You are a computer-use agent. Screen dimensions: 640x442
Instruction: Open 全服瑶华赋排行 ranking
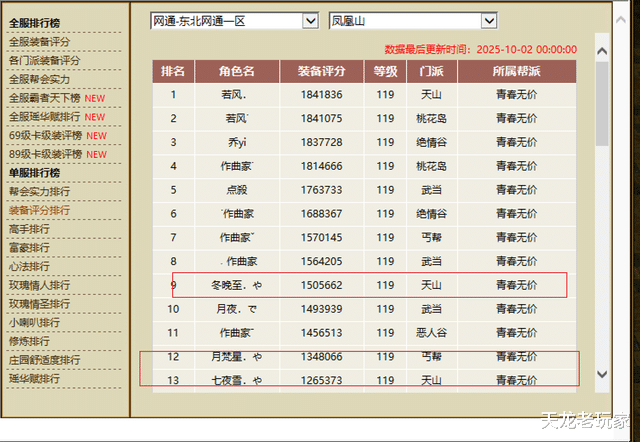(x=44, y=117)
